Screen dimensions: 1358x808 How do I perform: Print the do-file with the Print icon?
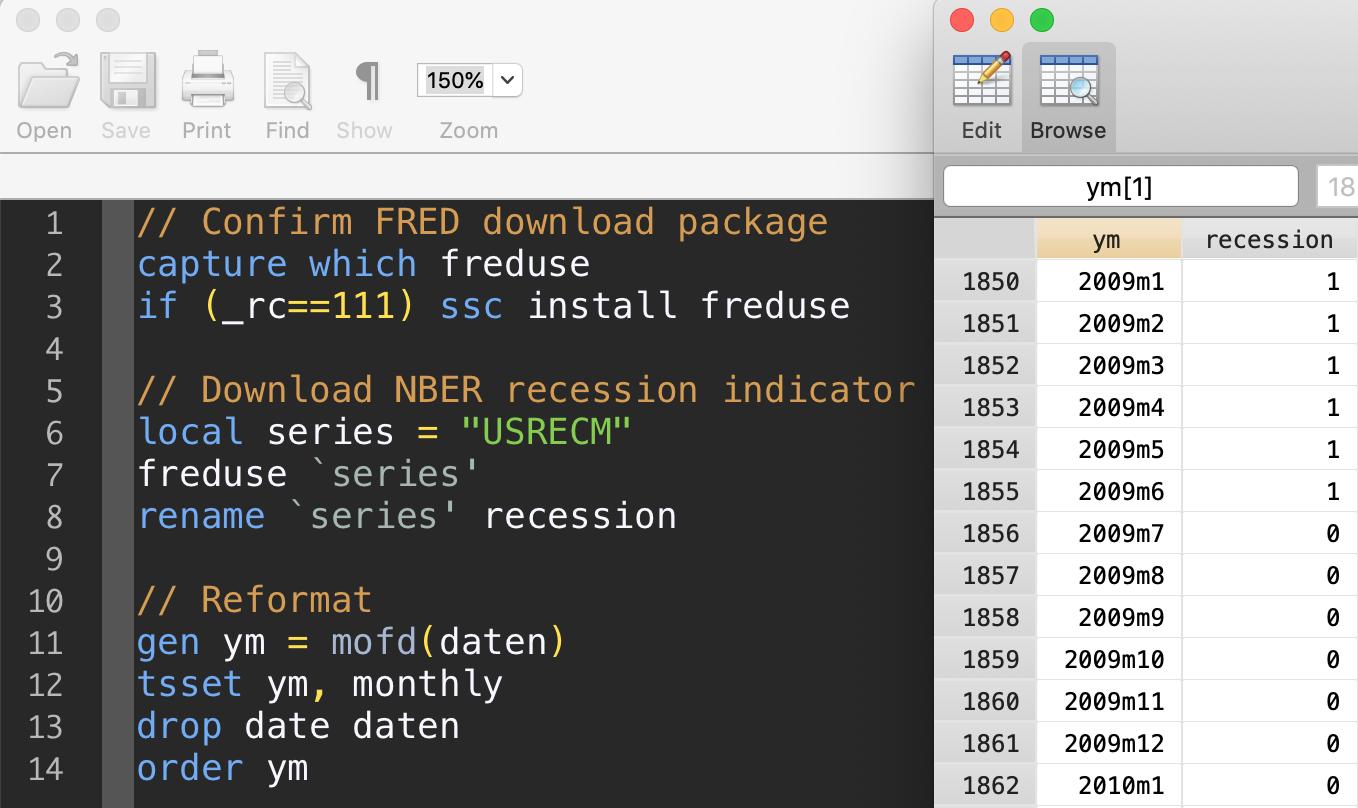point(207,81)
